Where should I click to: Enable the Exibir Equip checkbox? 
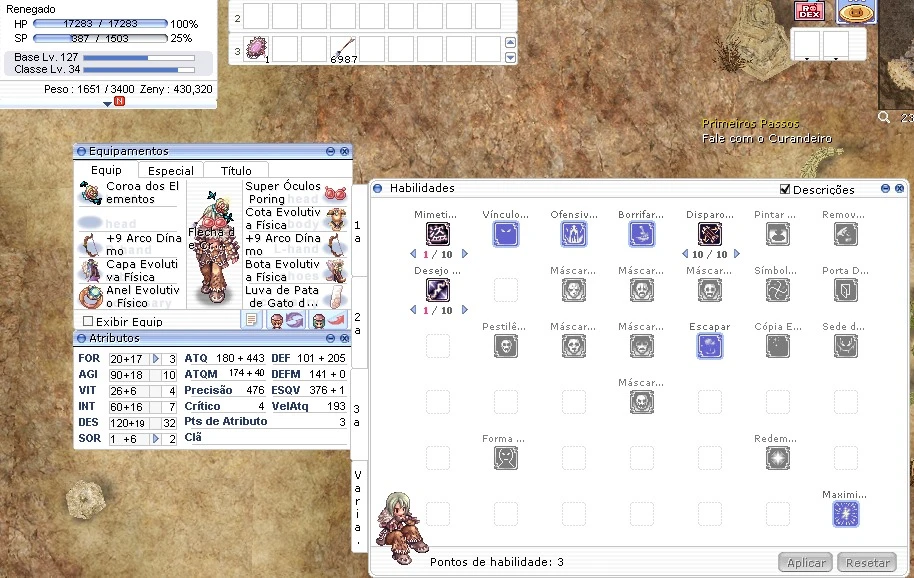tap(90, 319)
